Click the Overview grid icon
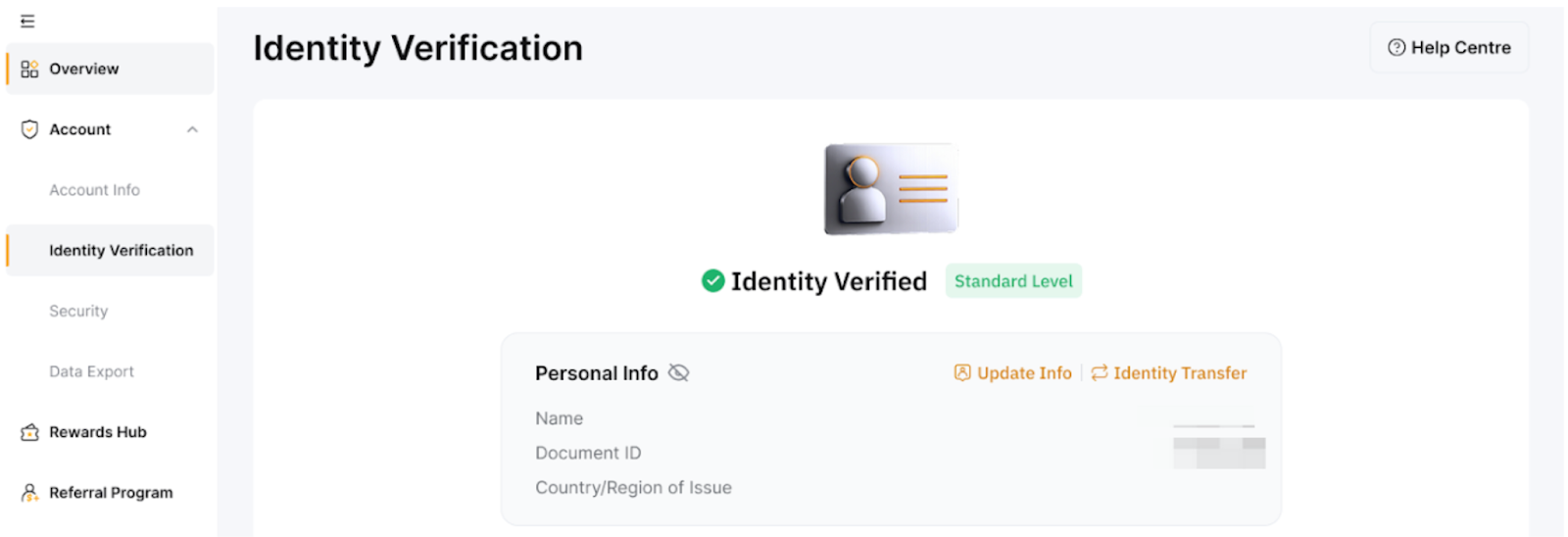 (x=29, y=69)
